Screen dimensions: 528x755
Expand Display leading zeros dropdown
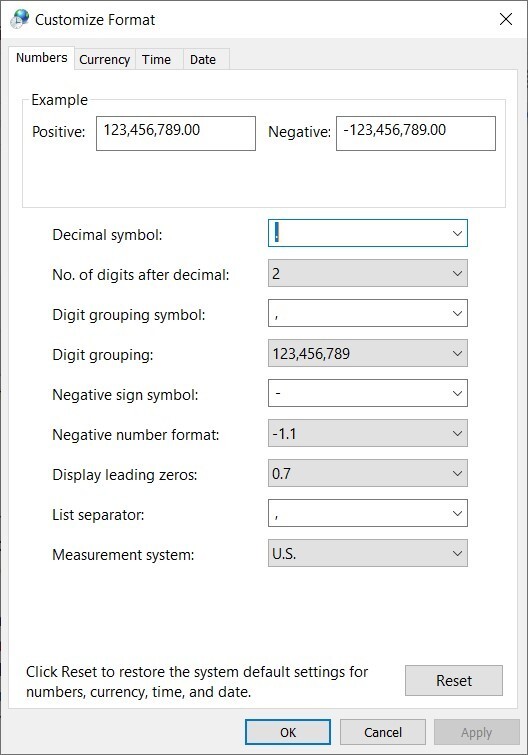[x=368, y=473]
